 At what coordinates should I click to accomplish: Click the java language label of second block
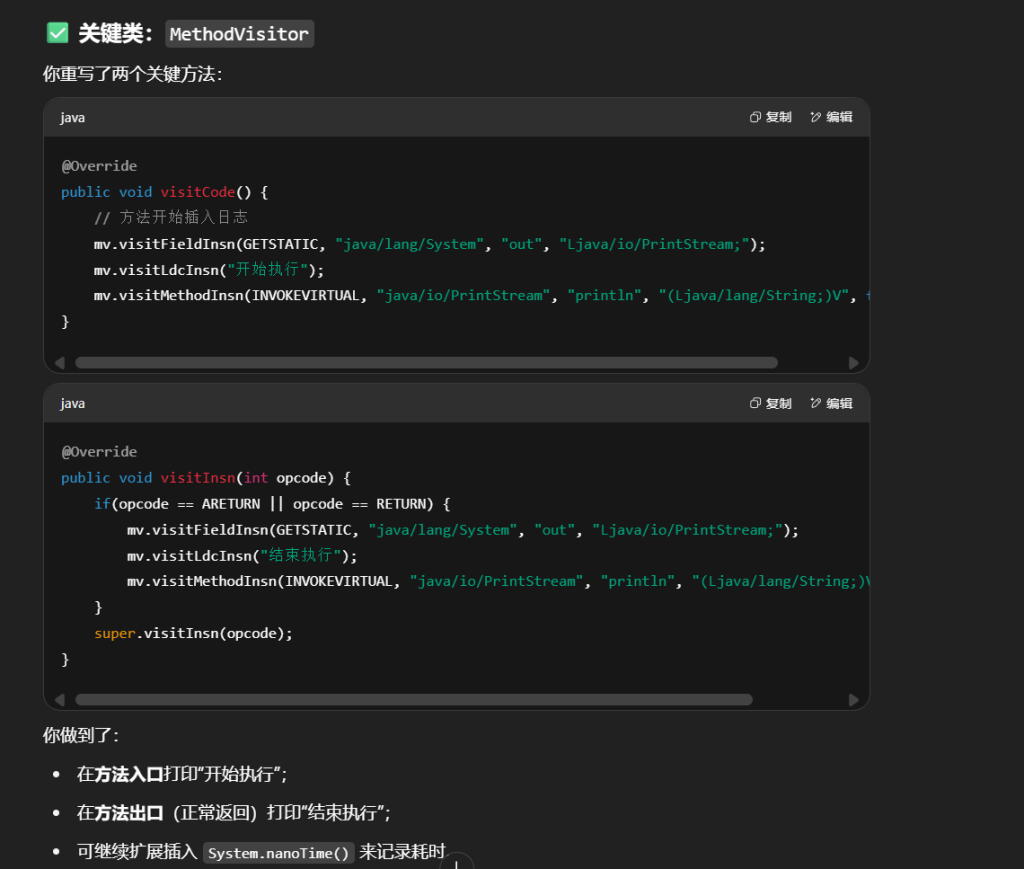[x=72, y=403]
